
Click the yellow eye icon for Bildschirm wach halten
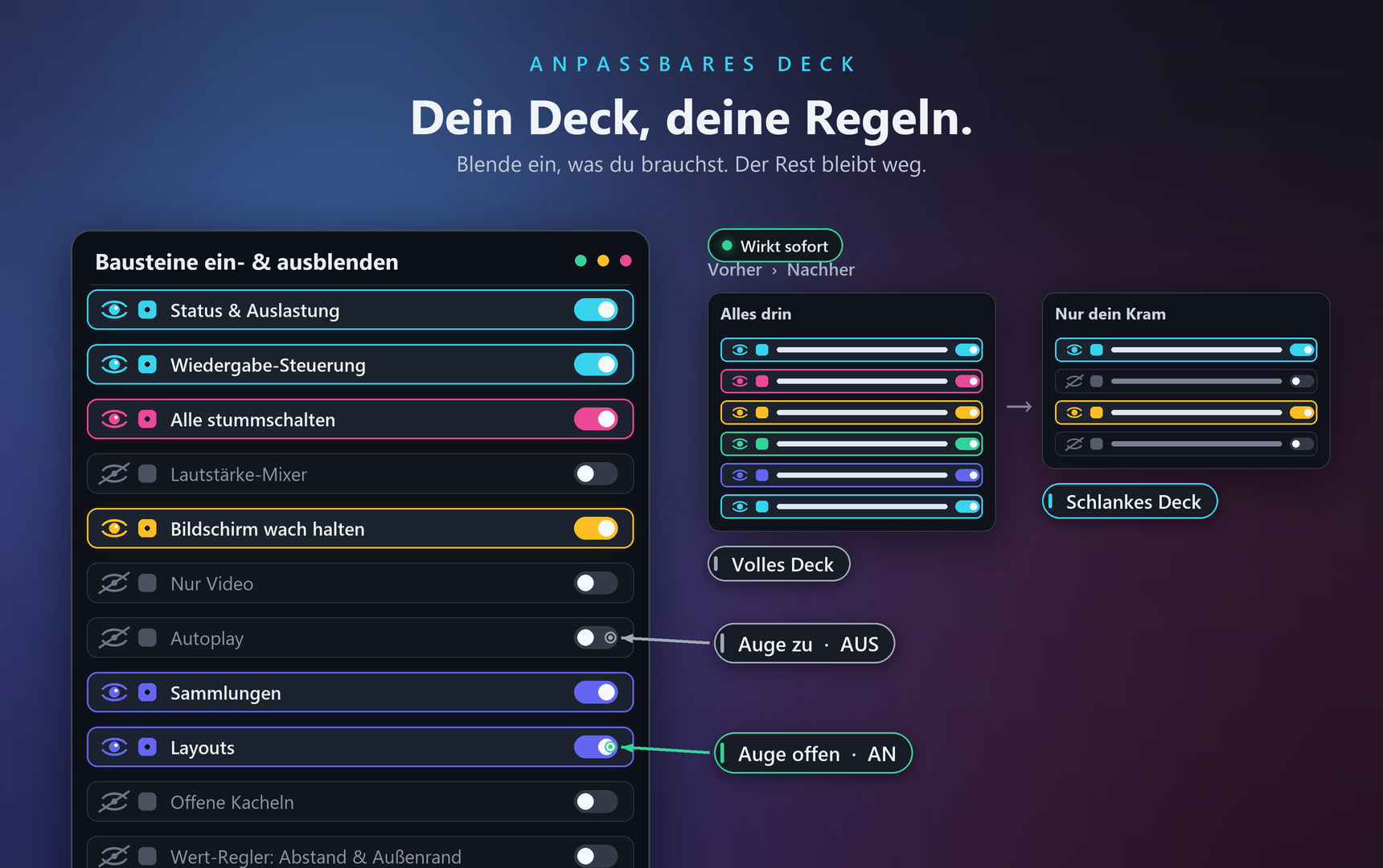click(114, 529)
